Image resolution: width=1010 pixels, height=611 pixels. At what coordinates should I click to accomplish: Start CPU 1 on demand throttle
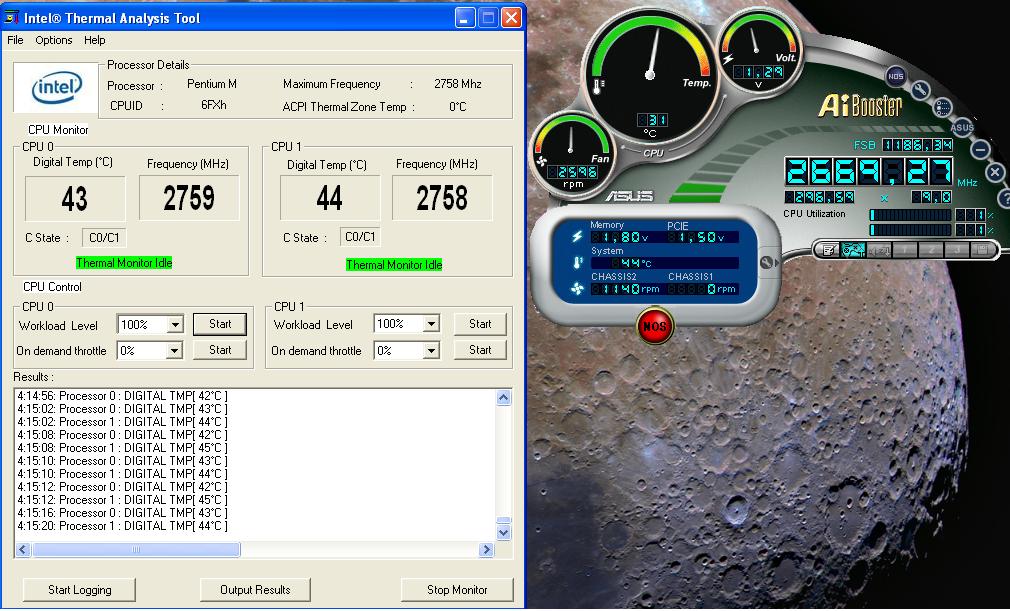[x=480, y=350]
